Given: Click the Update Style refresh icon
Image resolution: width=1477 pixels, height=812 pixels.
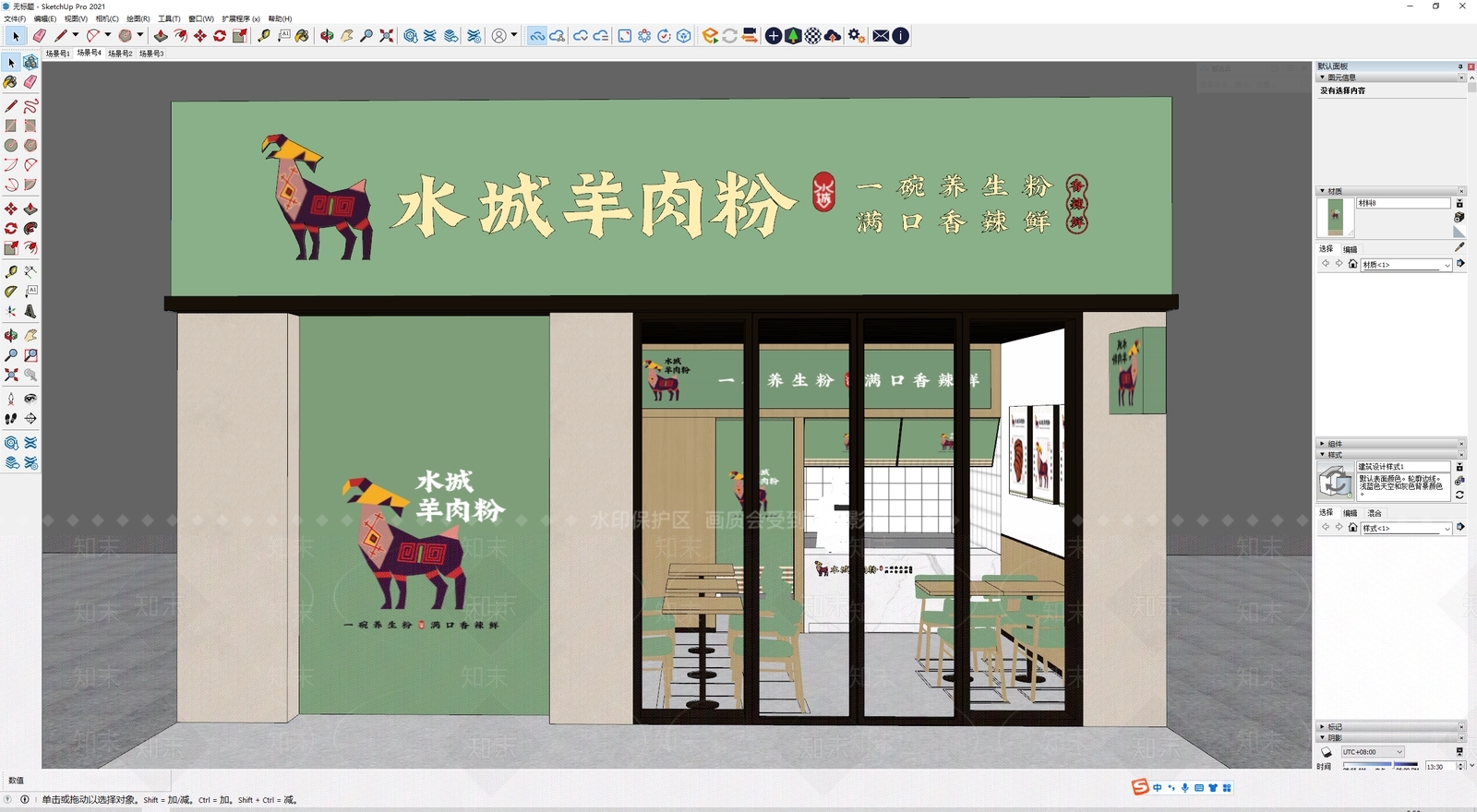Looking at the screenshot, I should 1459,495.
